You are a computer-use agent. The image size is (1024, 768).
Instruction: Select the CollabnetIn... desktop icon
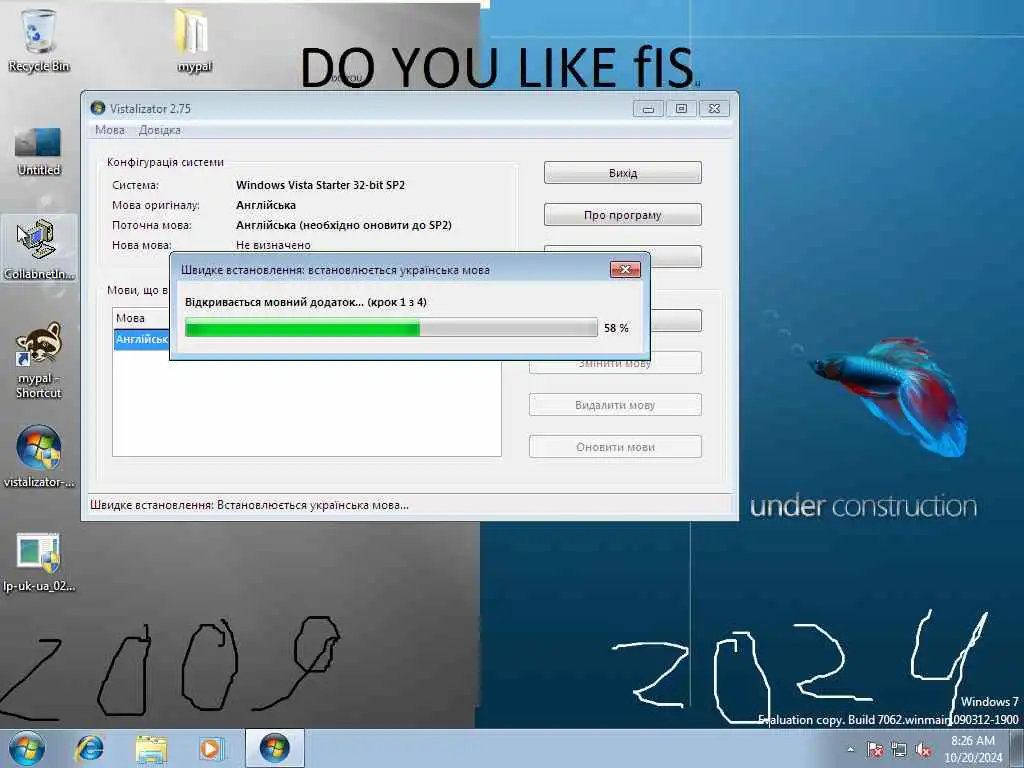(39, 249)
